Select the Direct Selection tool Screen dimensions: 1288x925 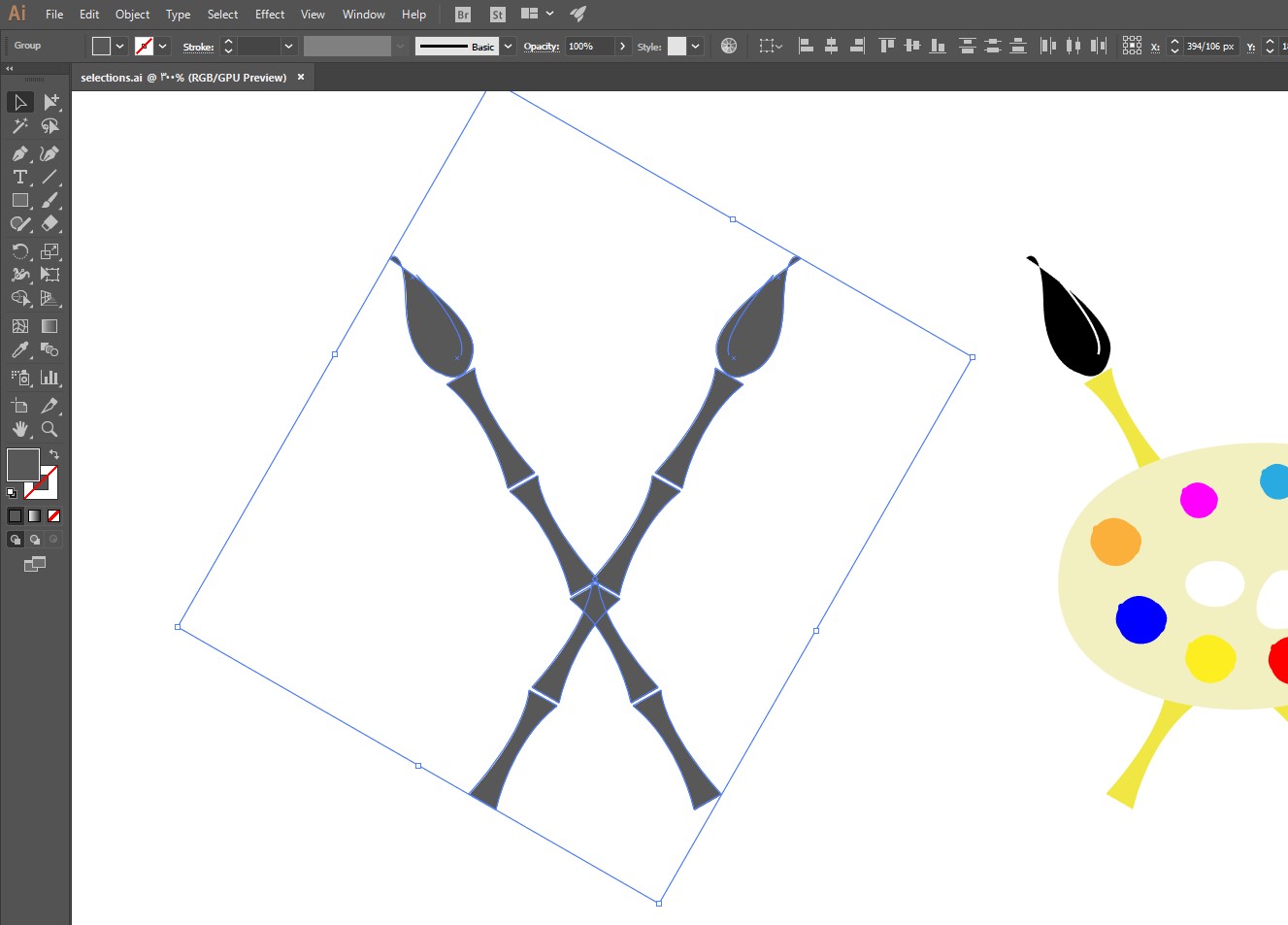coord(50,102)
